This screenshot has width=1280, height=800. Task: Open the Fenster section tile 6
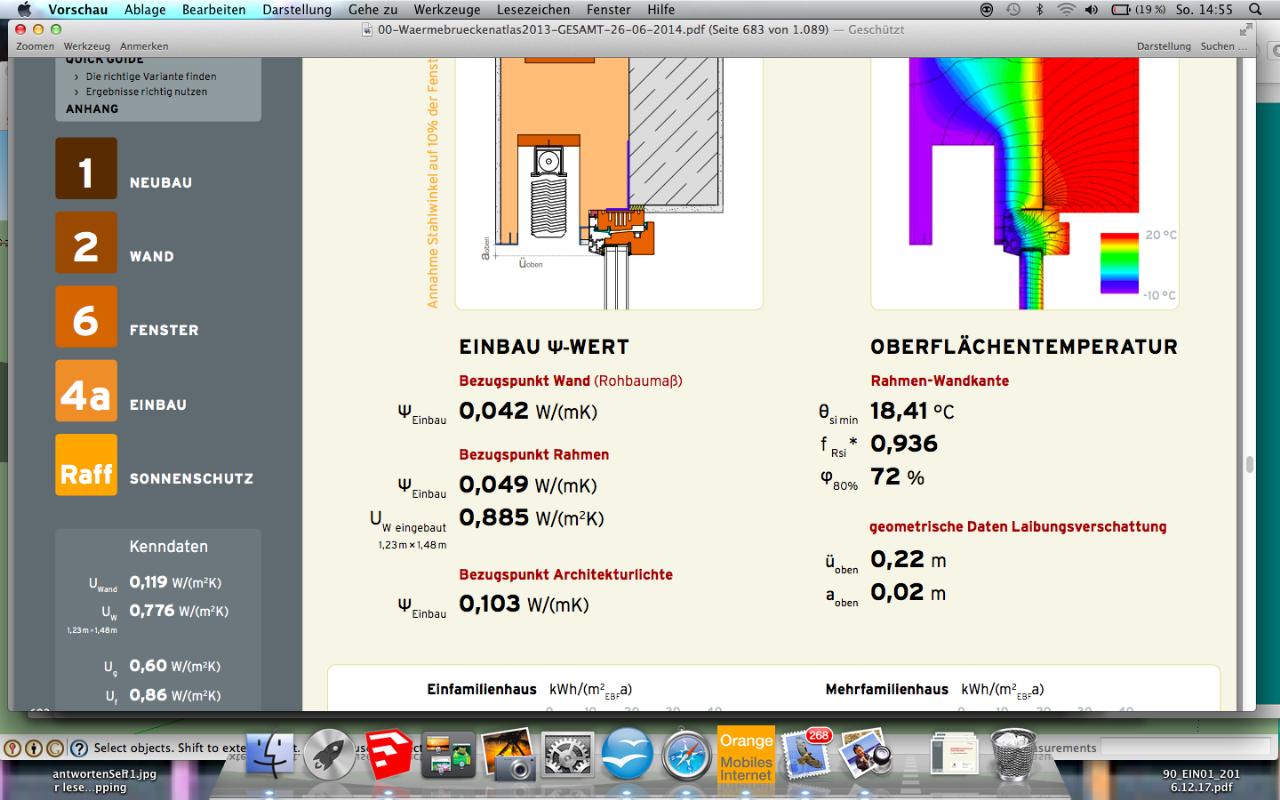[x=86, y=317]
